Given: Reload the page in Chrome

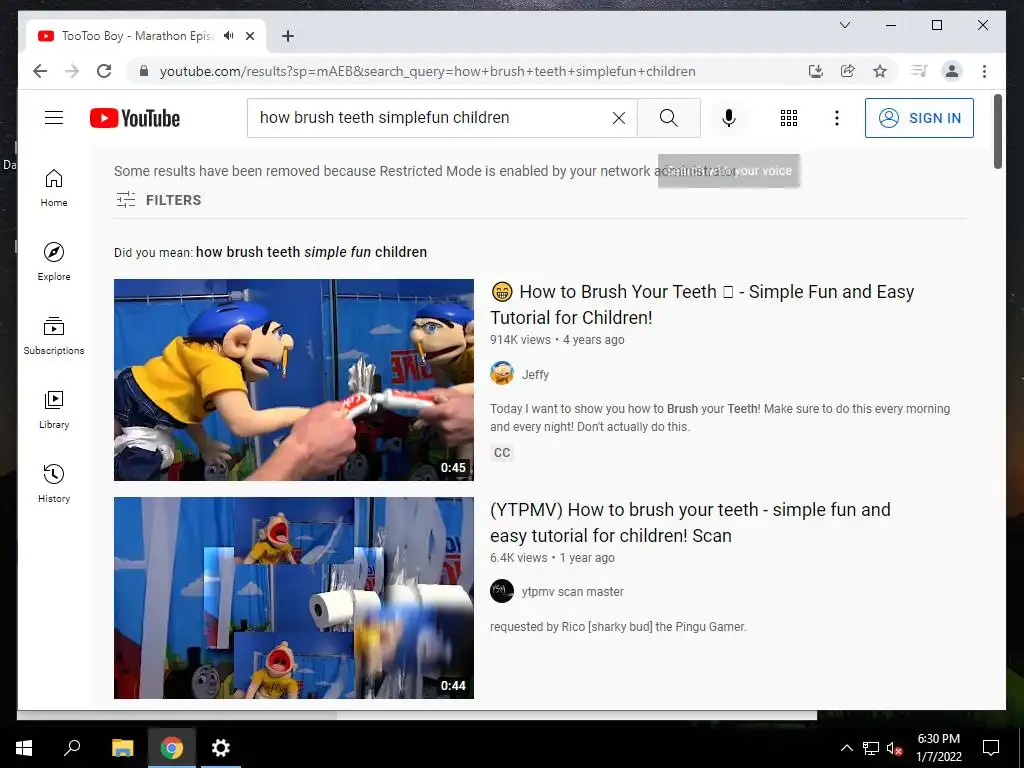Looking at the screenshot, I should (x=104, y=71).
